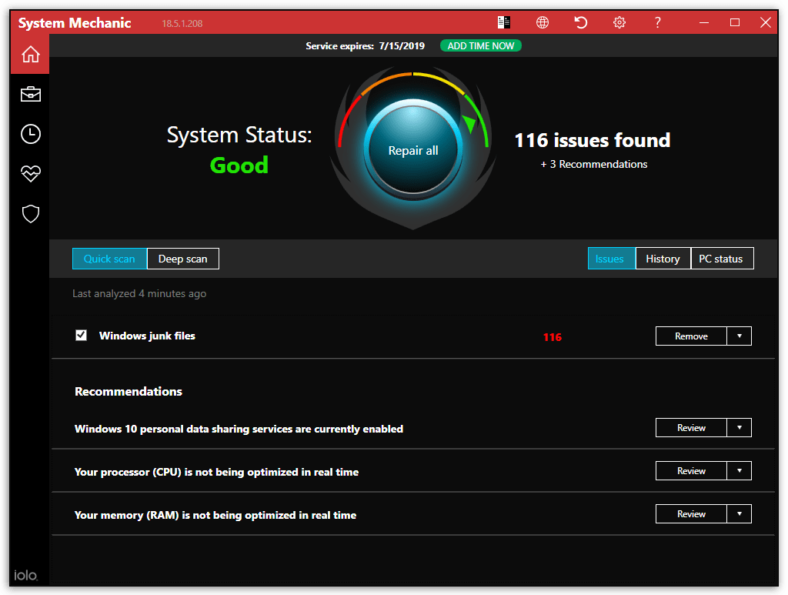Open the clock history sidebar icon
788x595 pixels.
pos(30,134)
